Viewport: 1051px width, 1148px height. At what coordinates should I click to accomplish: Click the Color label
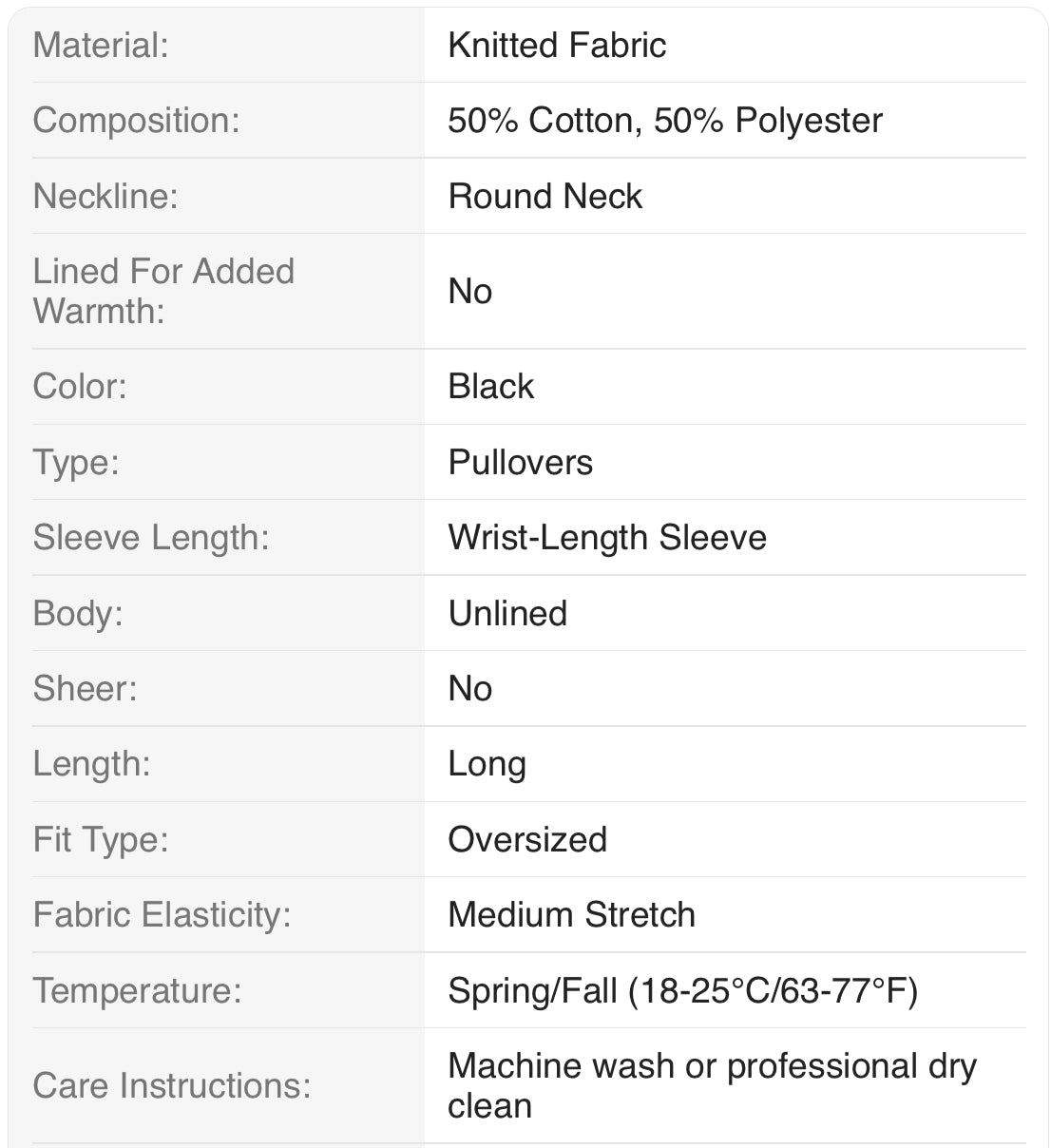[x=80, y=387]
